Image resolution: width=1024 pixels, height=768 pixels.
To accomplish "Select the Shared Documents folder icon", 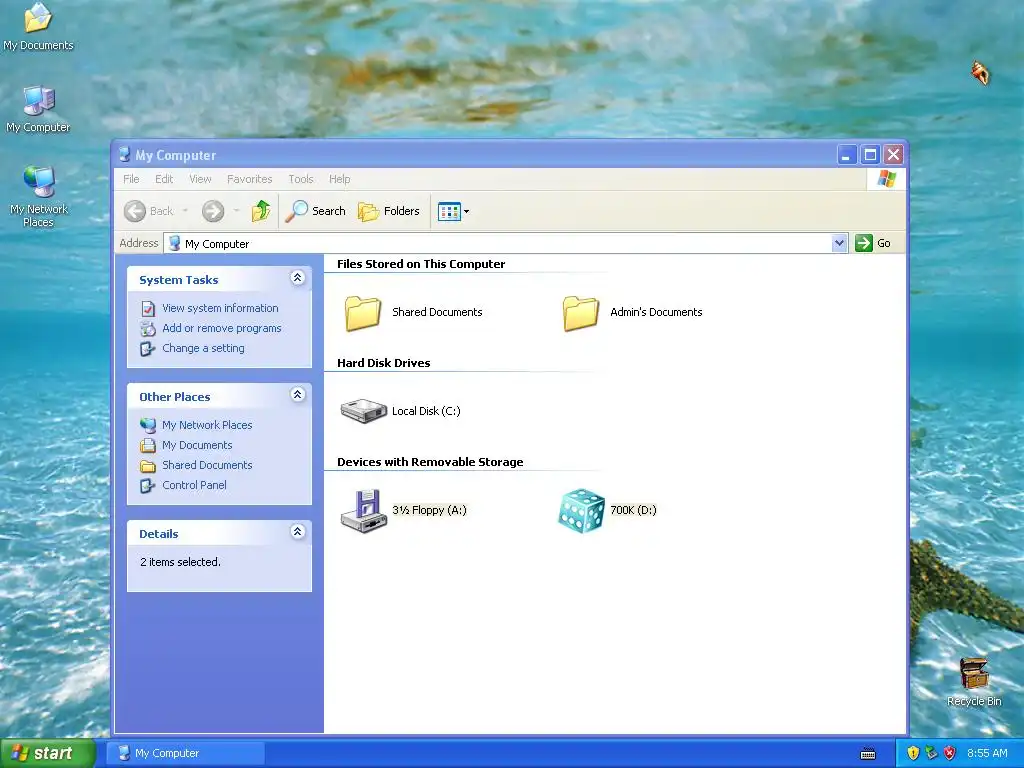I will point(363,313).
